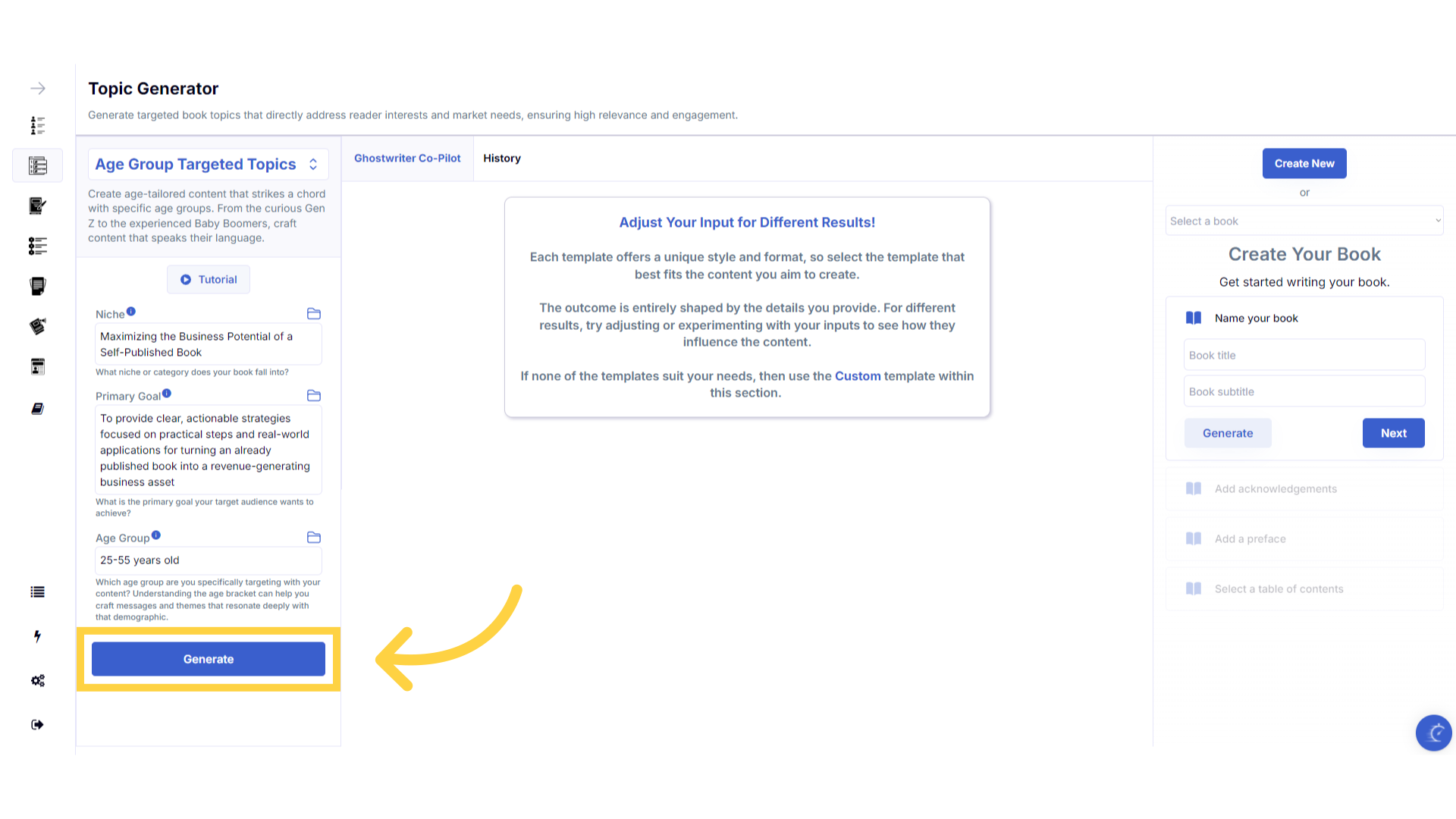Select the Ghostwriter Co-Pilot tab
1456x819 pixels.
(407, 158)
